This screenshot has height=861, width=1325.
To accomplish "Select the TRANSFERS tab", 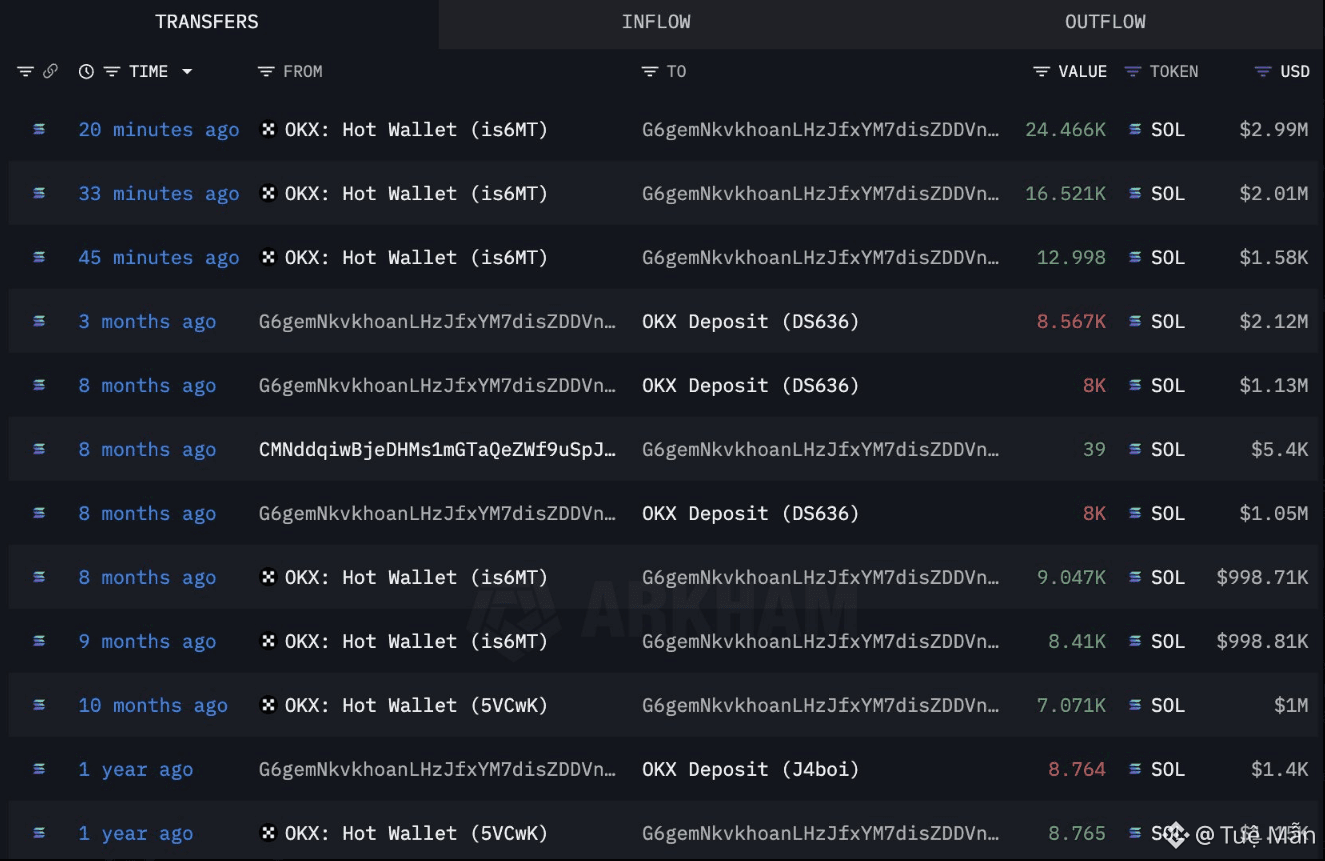I will coord(207,22).
